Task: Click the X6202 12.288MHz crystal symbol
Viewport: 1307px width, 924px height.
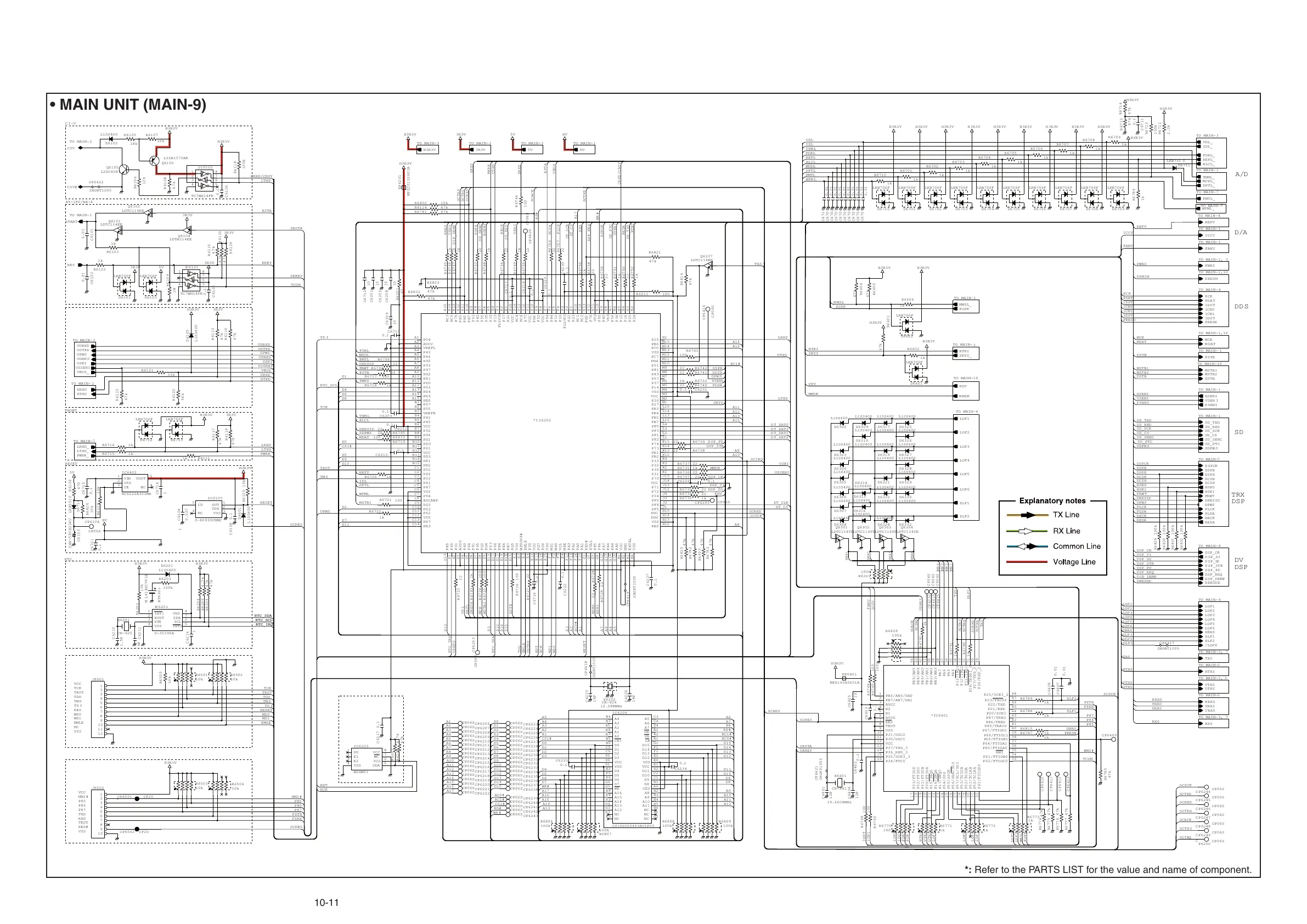Action: pos(610,687)
